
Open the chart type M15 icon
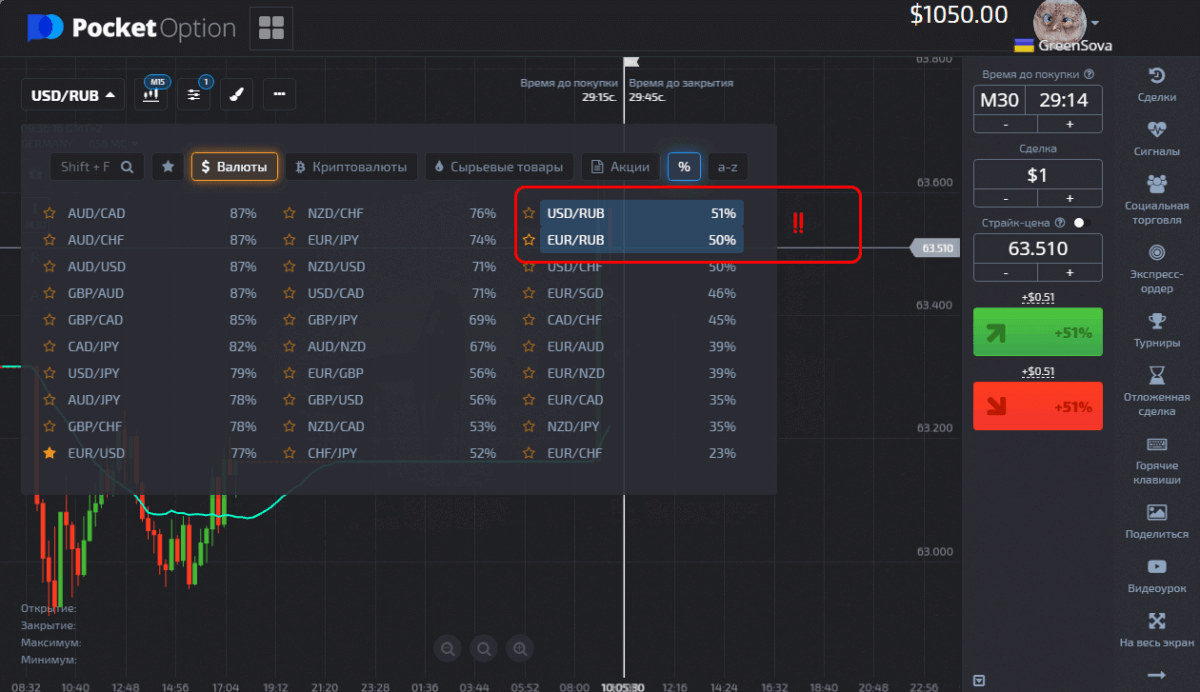(x=151, y=95)
